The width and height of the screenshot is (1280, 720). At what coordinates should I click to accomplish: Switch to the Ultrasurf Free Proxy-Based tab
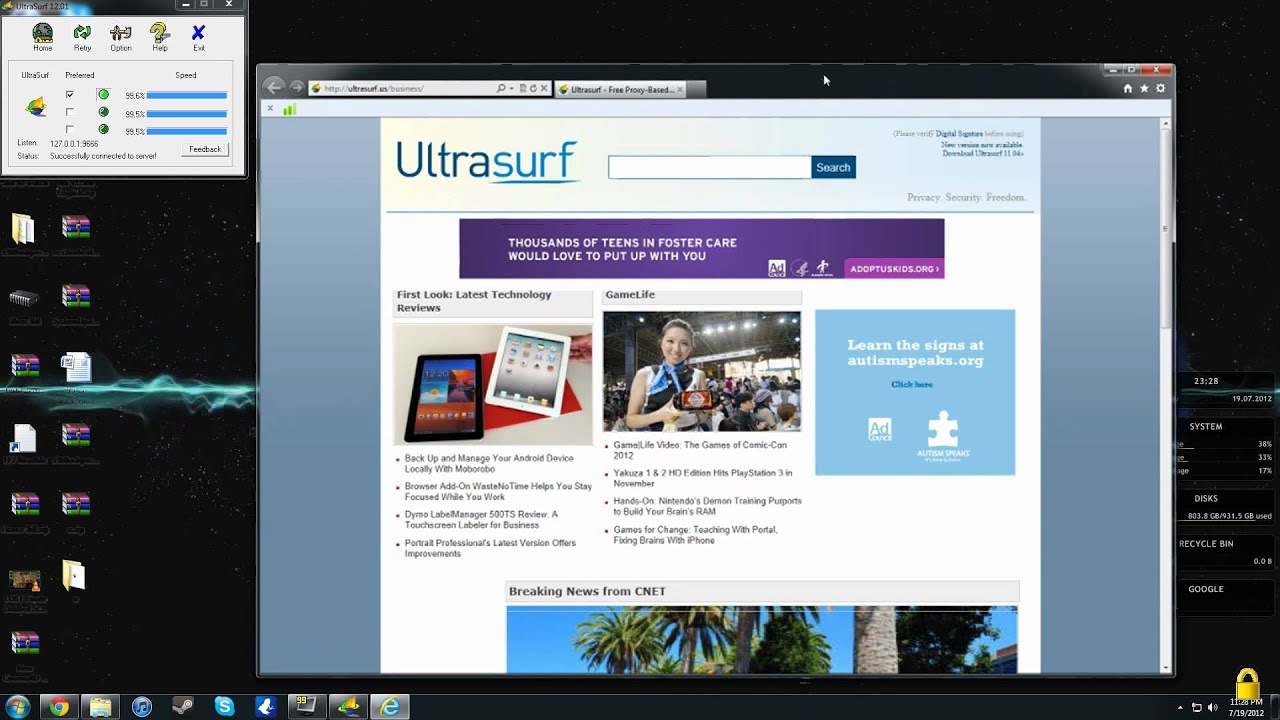coord(620,89)
